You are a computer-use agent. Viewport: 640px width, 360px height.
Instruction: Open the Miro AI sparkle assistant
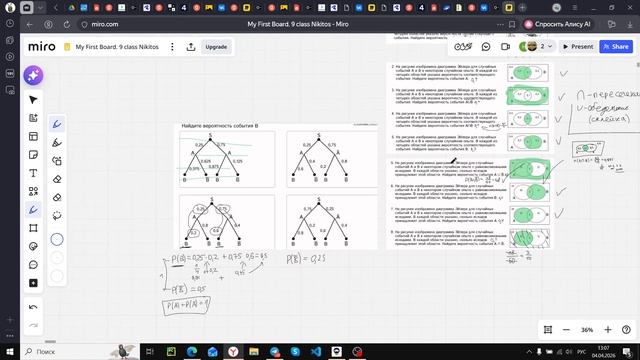(x=33, y=76)
